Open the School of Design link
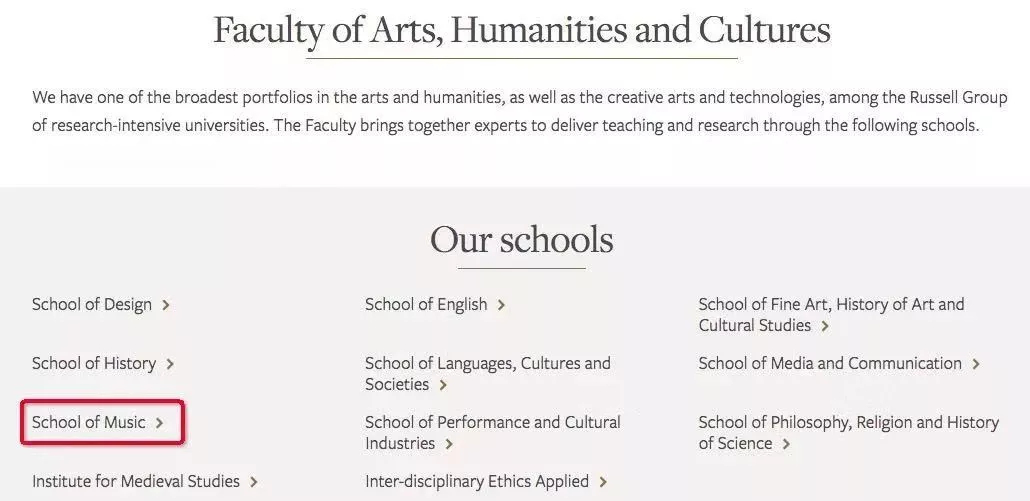This screenshot has height=501, width=1030. pyautogui.click(x=91, y=305)
